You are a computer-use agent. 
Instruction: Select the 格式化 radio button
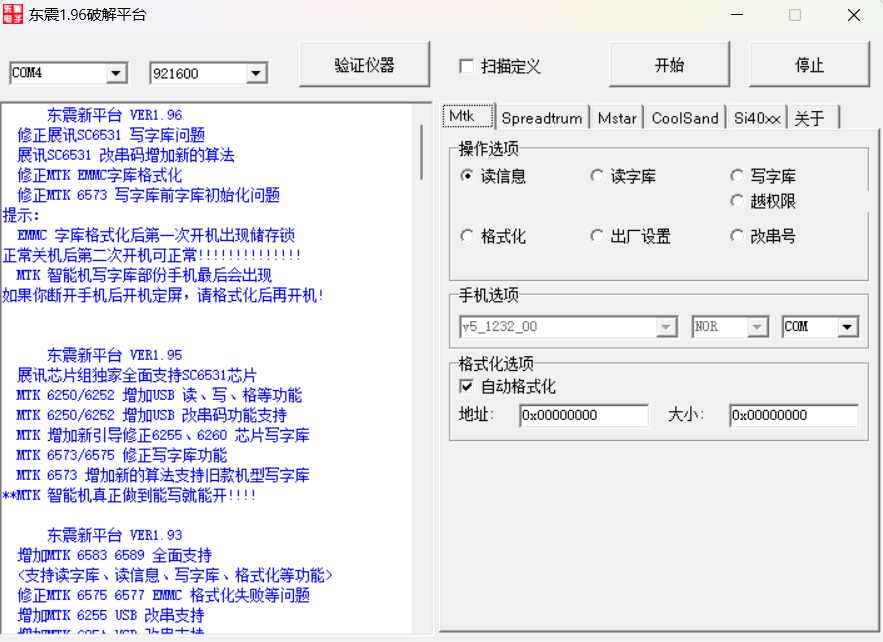[x=467, y=235]
